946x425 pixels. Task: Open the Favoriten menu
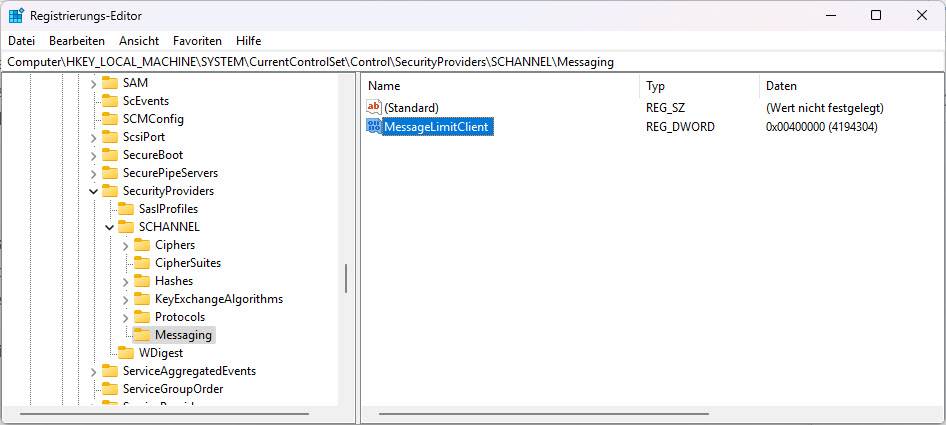197,41
